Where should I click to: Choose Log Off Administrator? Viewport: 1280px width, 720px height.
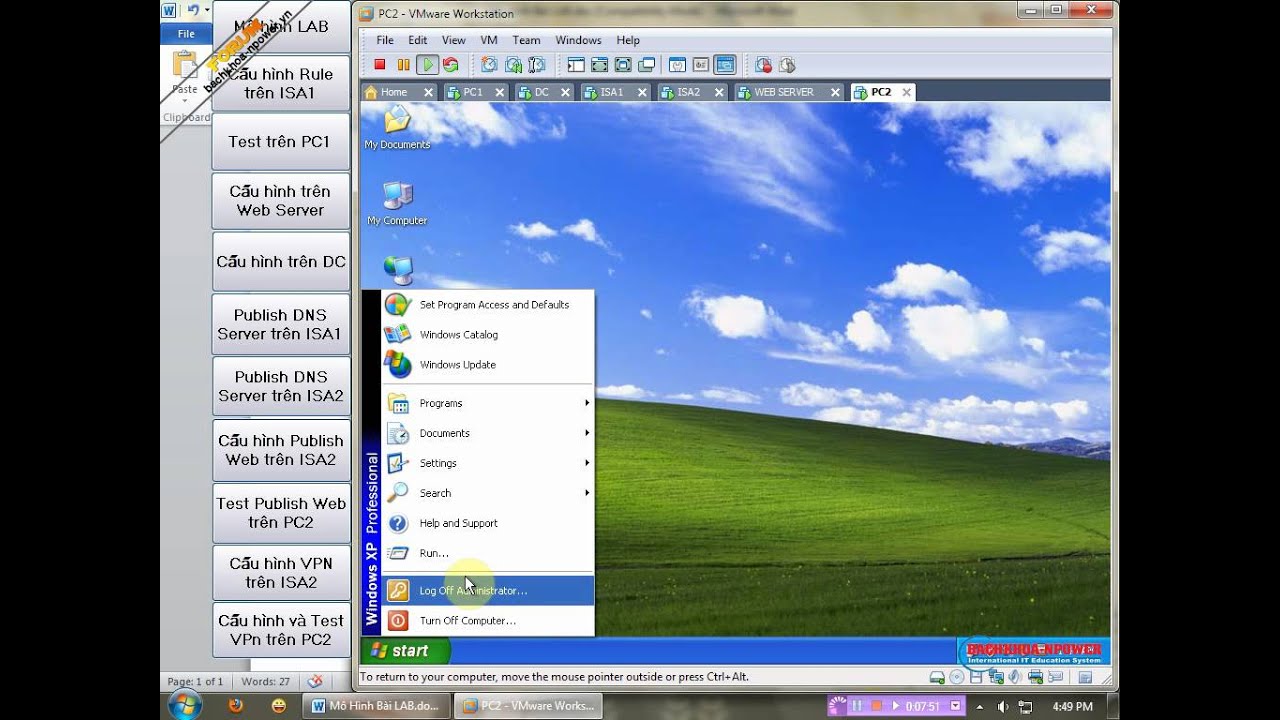pos(488,591)
